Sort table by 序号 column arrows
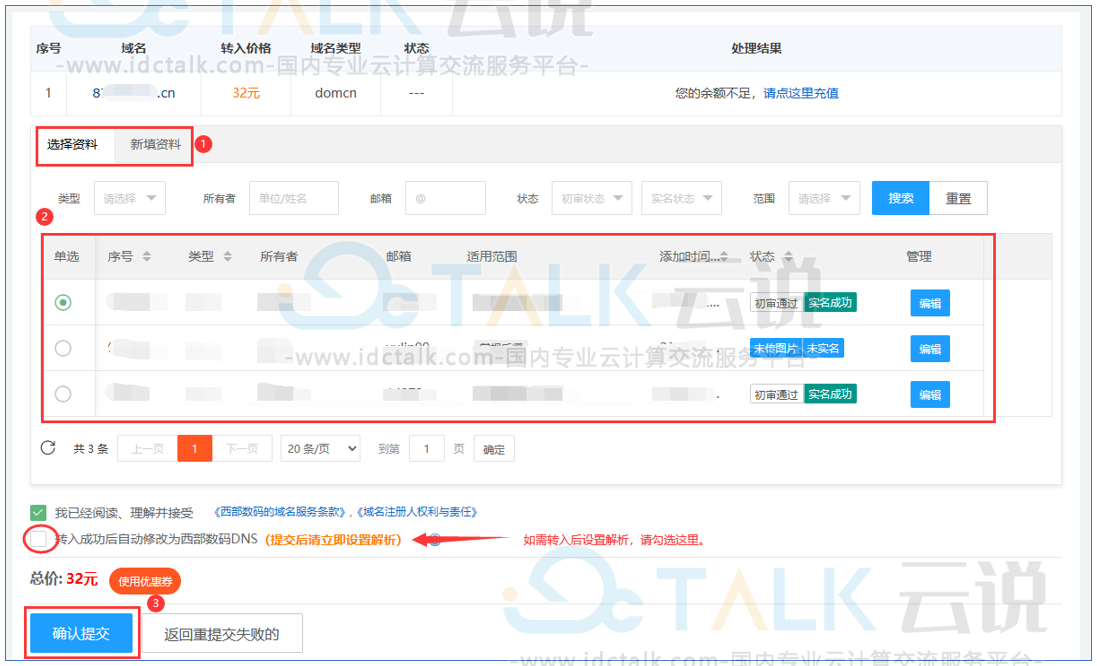This screenshot has height=666, width=1097. [146, 257]
